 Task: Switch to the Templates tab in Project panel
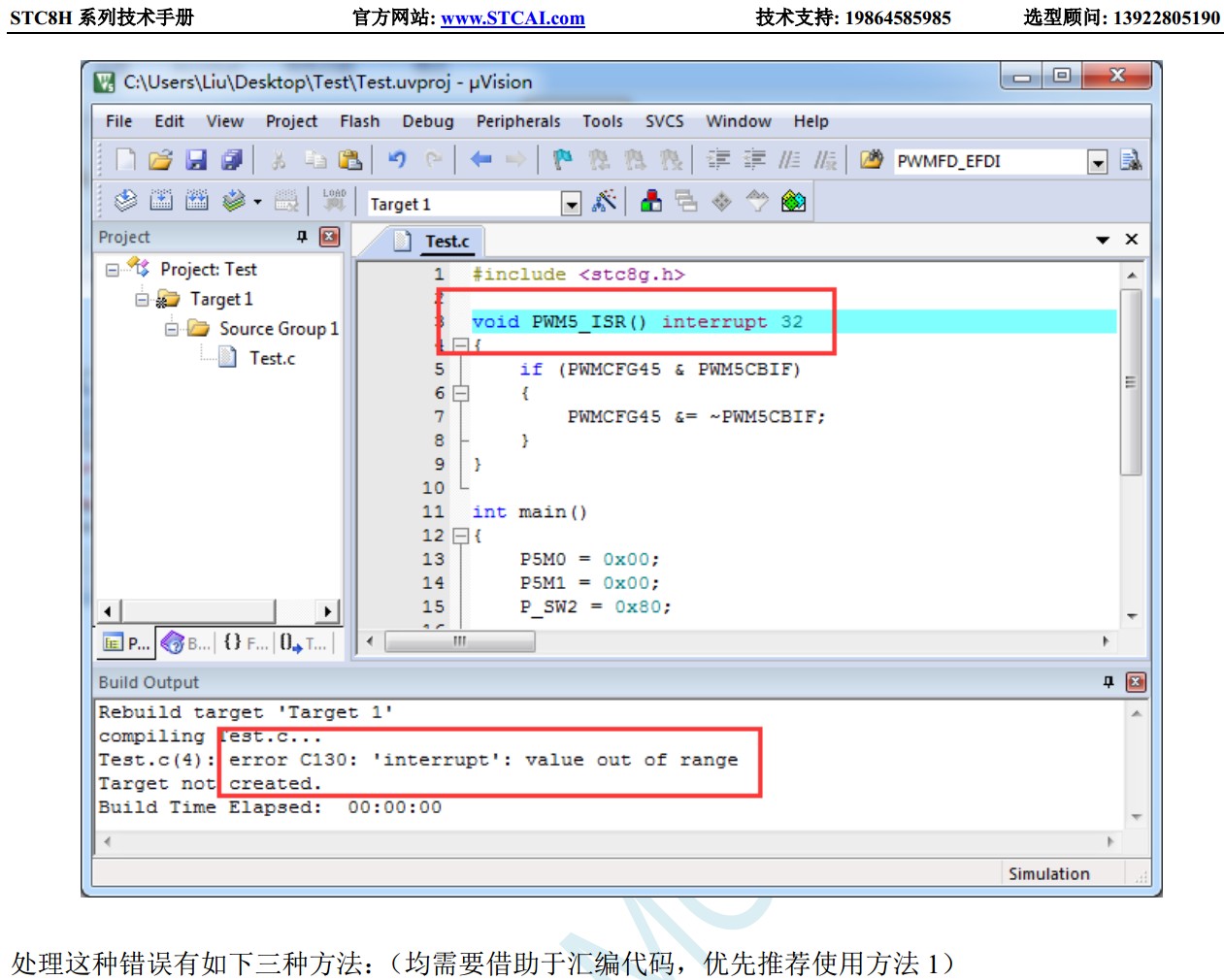coord(304,642)
